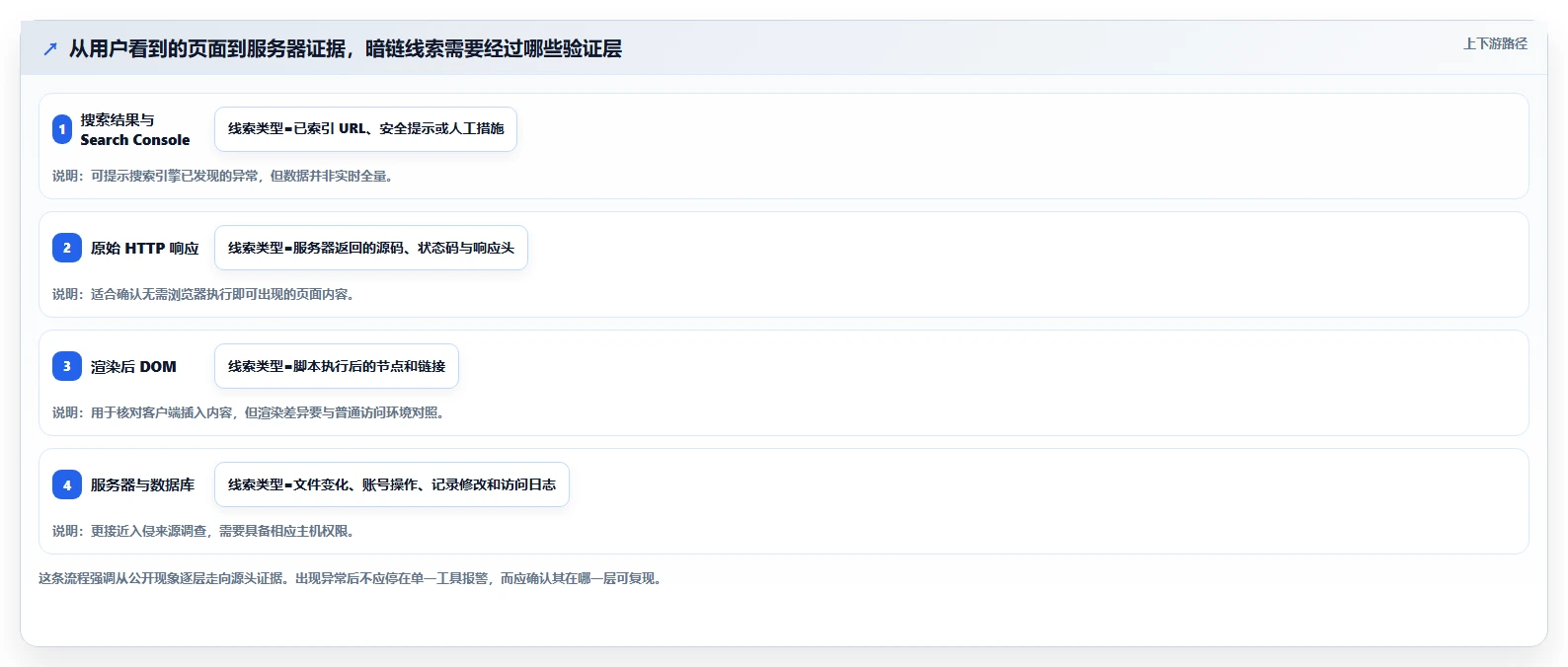1568x667 pixels.
Task: Click the footer text 这条流程强调从公开现象逐层走向源头证据
Action: pos(353,578)
